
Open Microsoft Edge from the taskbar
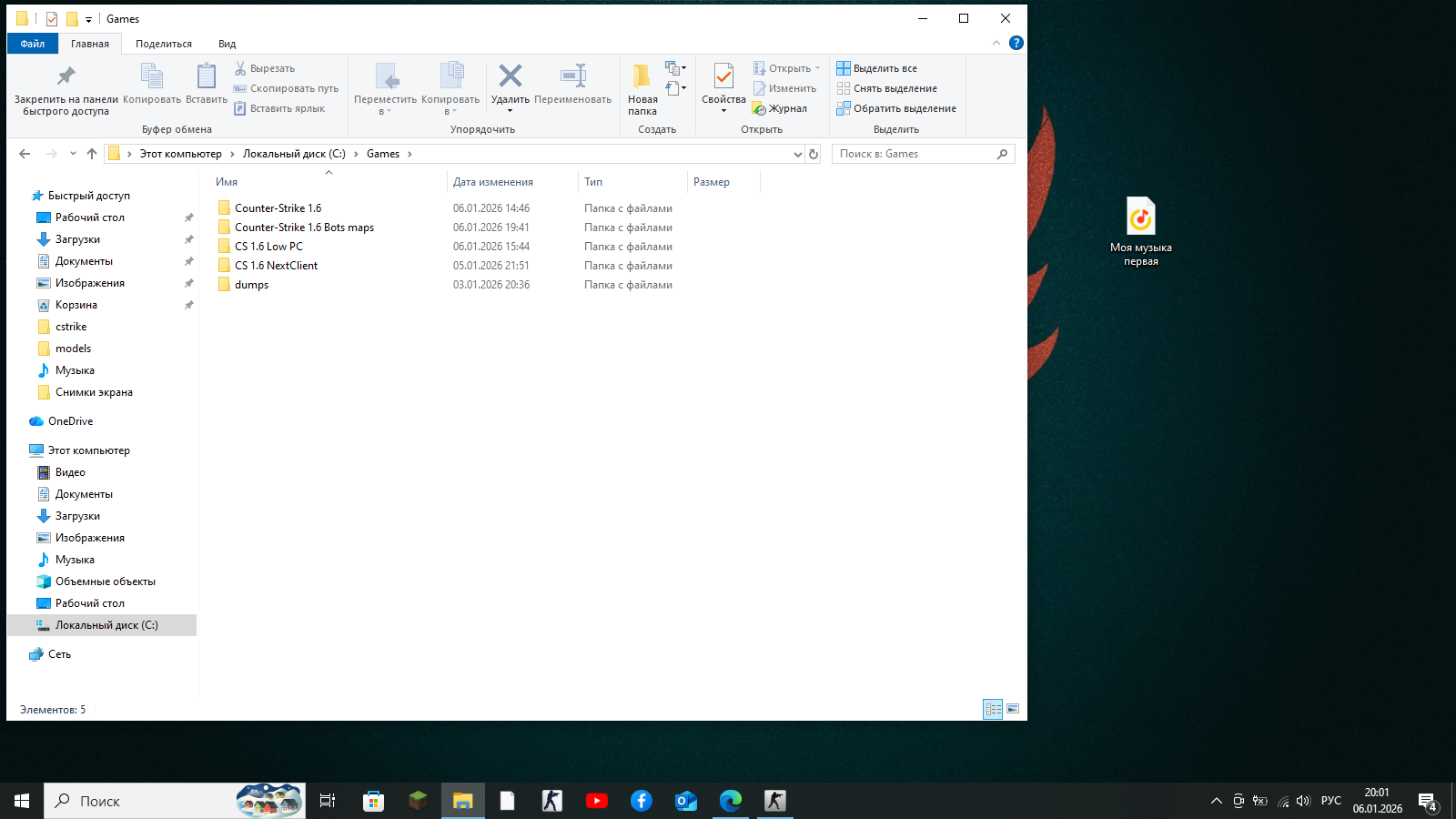point(731,801)
